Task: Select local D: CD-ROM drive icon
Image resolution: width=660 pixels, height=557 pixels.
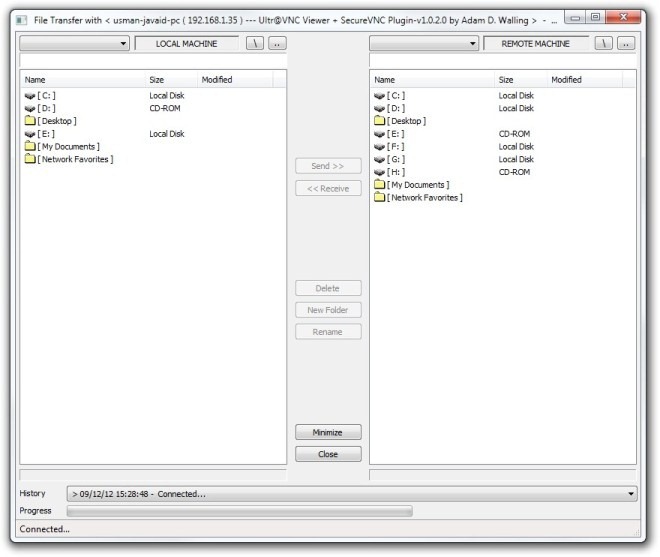Action: (x=30, y=109)
